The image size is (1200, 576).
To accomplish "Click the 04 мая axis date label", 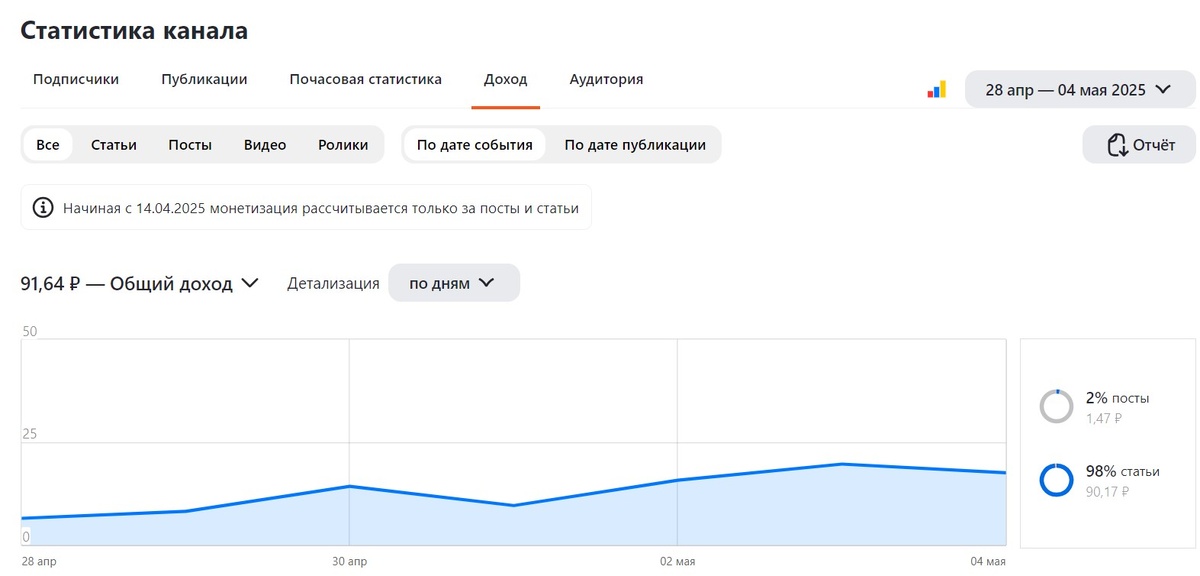I will tap(988, 562).
